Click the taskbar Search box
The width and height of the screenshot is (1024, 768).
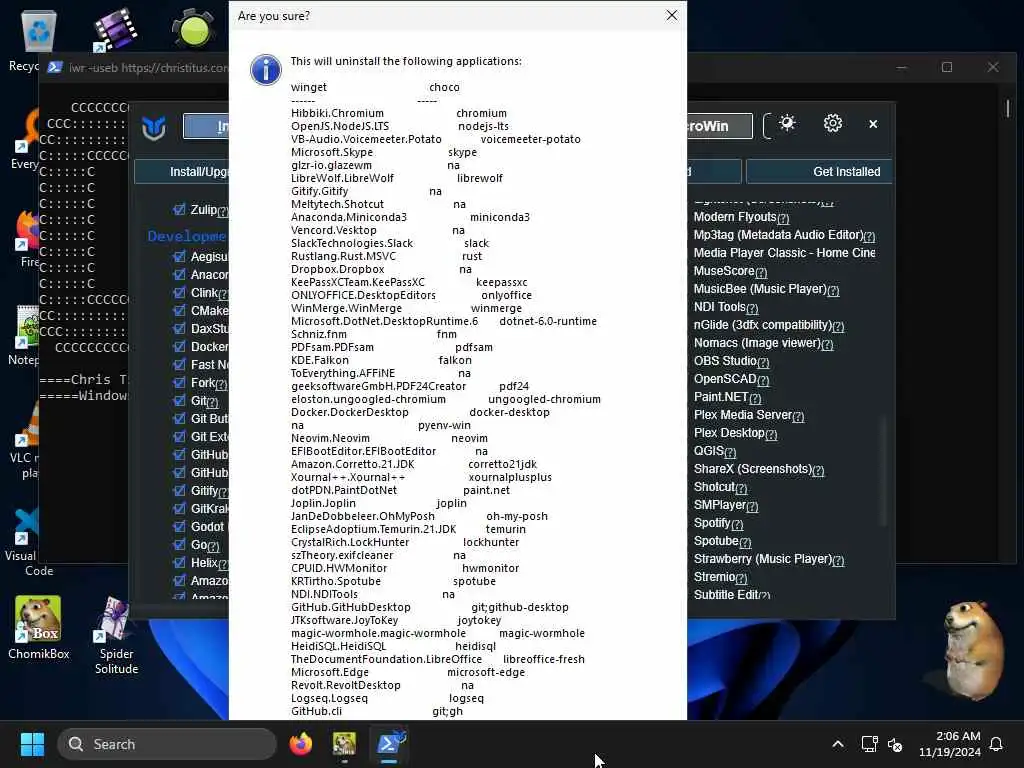[167, 744]
